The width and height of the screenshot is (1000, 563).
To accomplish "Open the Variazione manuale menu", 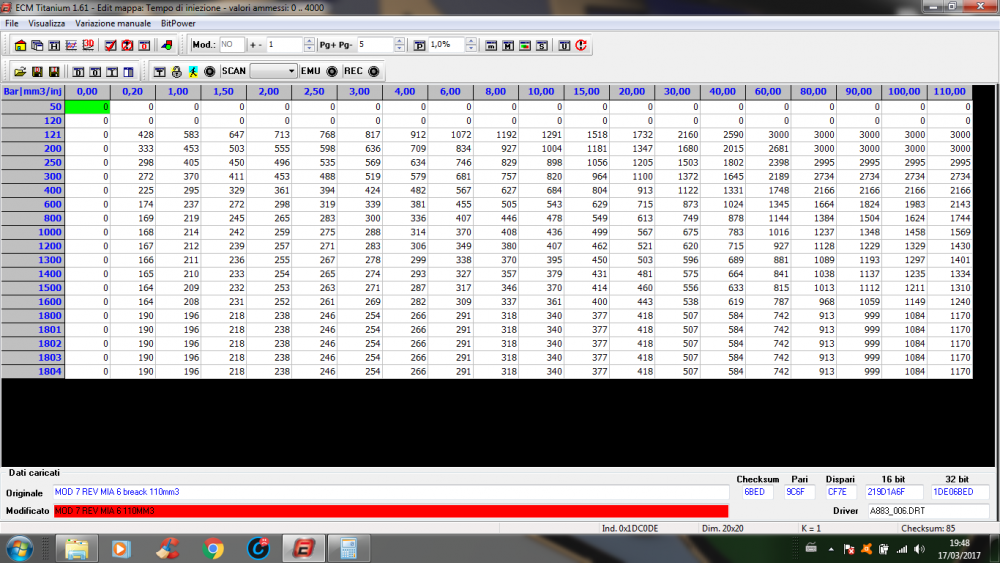I will [x=113, y=22].
